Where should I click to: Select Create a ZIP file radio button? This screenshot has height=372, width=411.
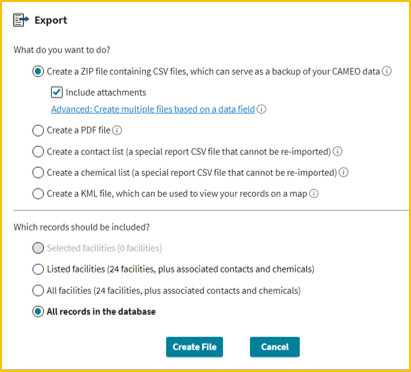[x=38, y=71]
